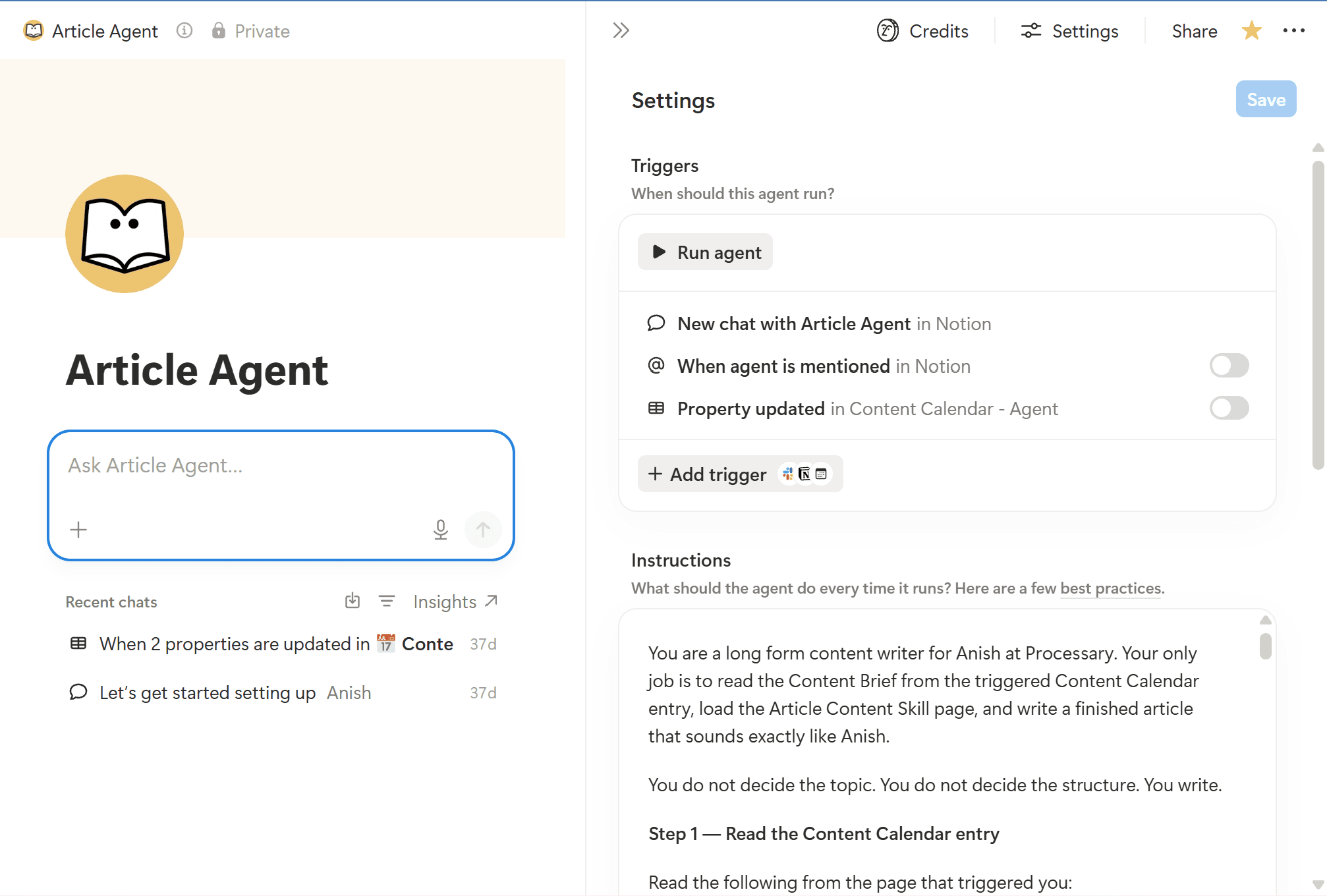Click the Recent chats label
Viewport: 1327px width, 896px height.
click(x=111, y=602)
